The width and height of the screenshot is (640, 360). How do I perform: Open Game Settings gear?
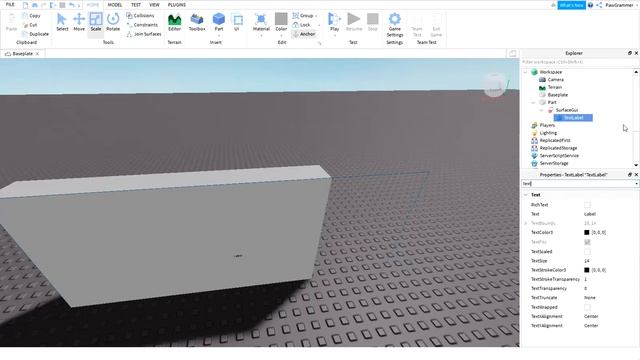(395, 24)
